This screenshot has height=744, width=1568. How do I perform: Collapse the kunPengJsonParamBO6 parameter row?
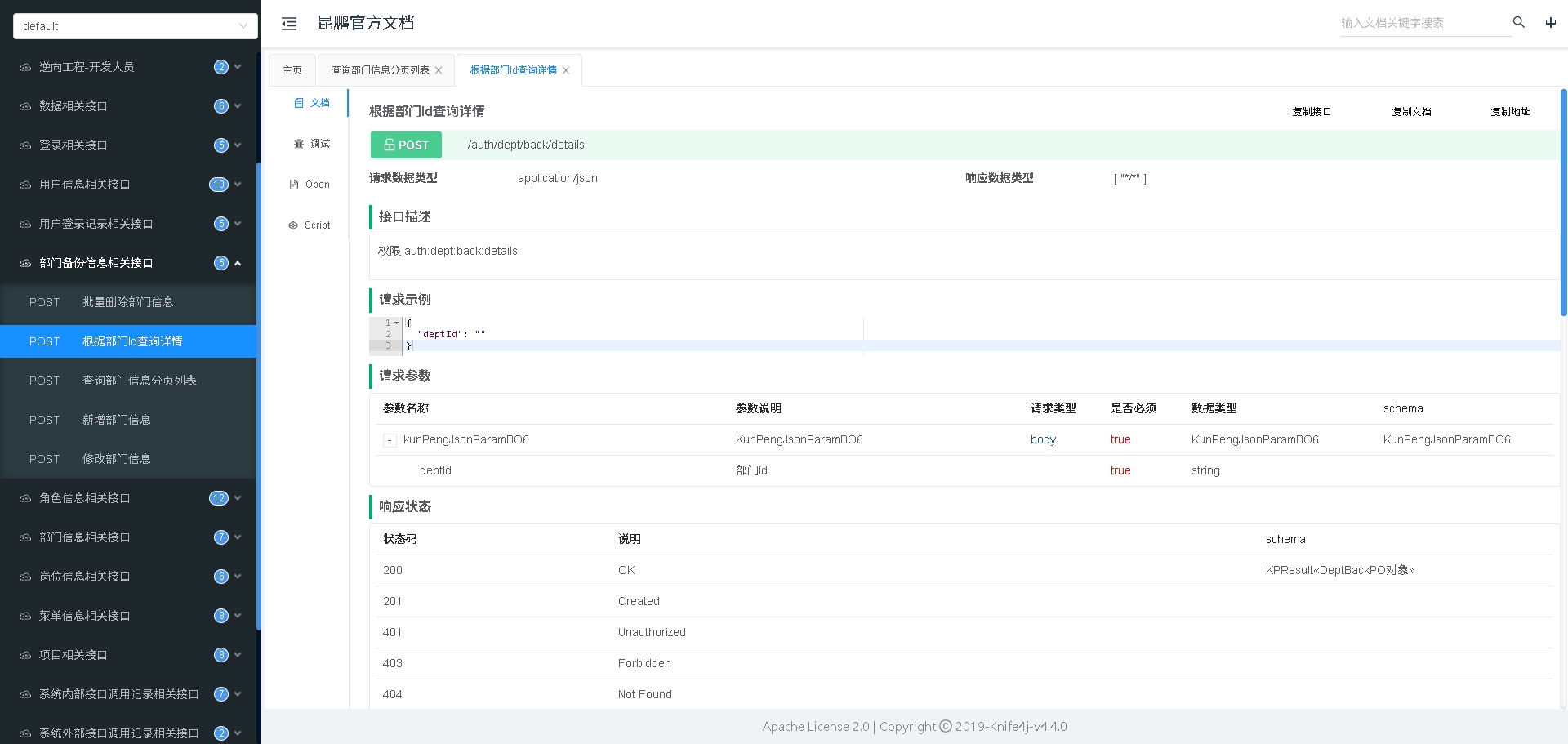(390, 440)
